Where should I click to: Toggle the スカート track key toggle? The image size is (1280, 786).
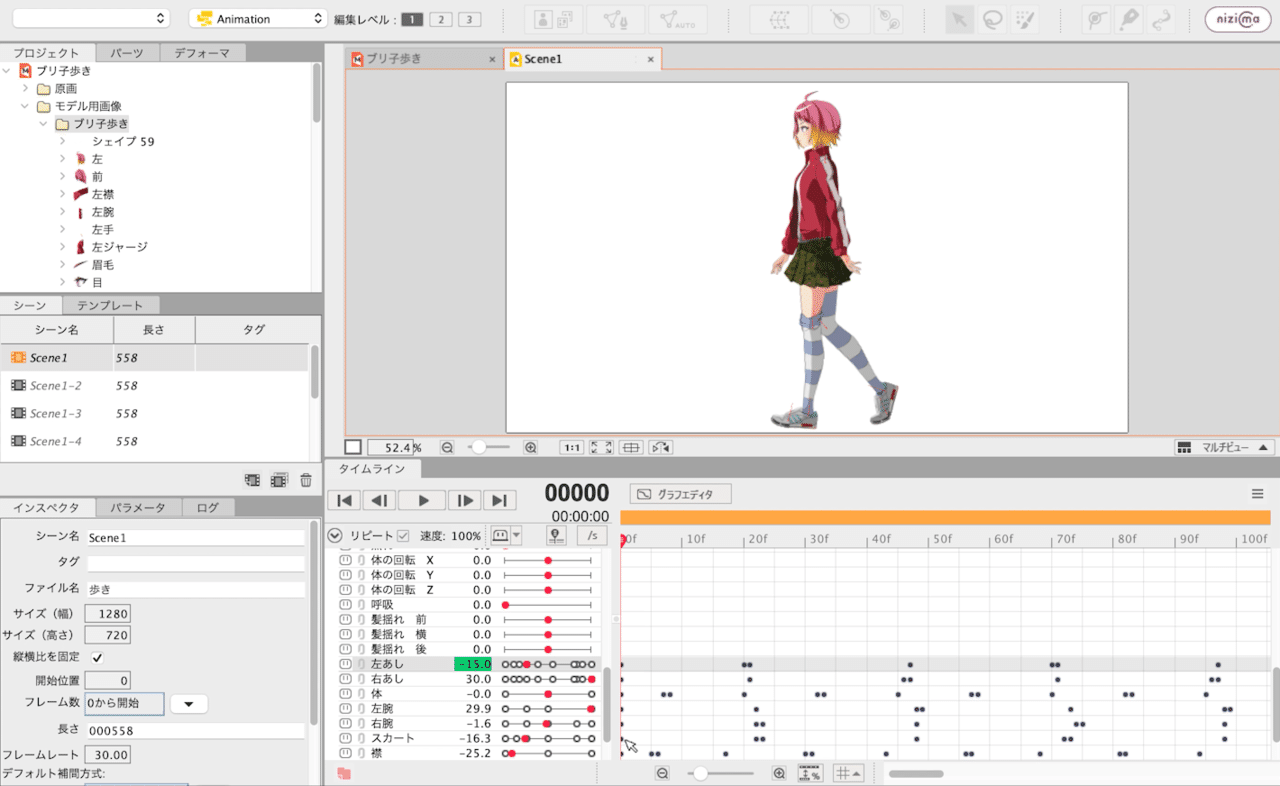click(345, 738)
